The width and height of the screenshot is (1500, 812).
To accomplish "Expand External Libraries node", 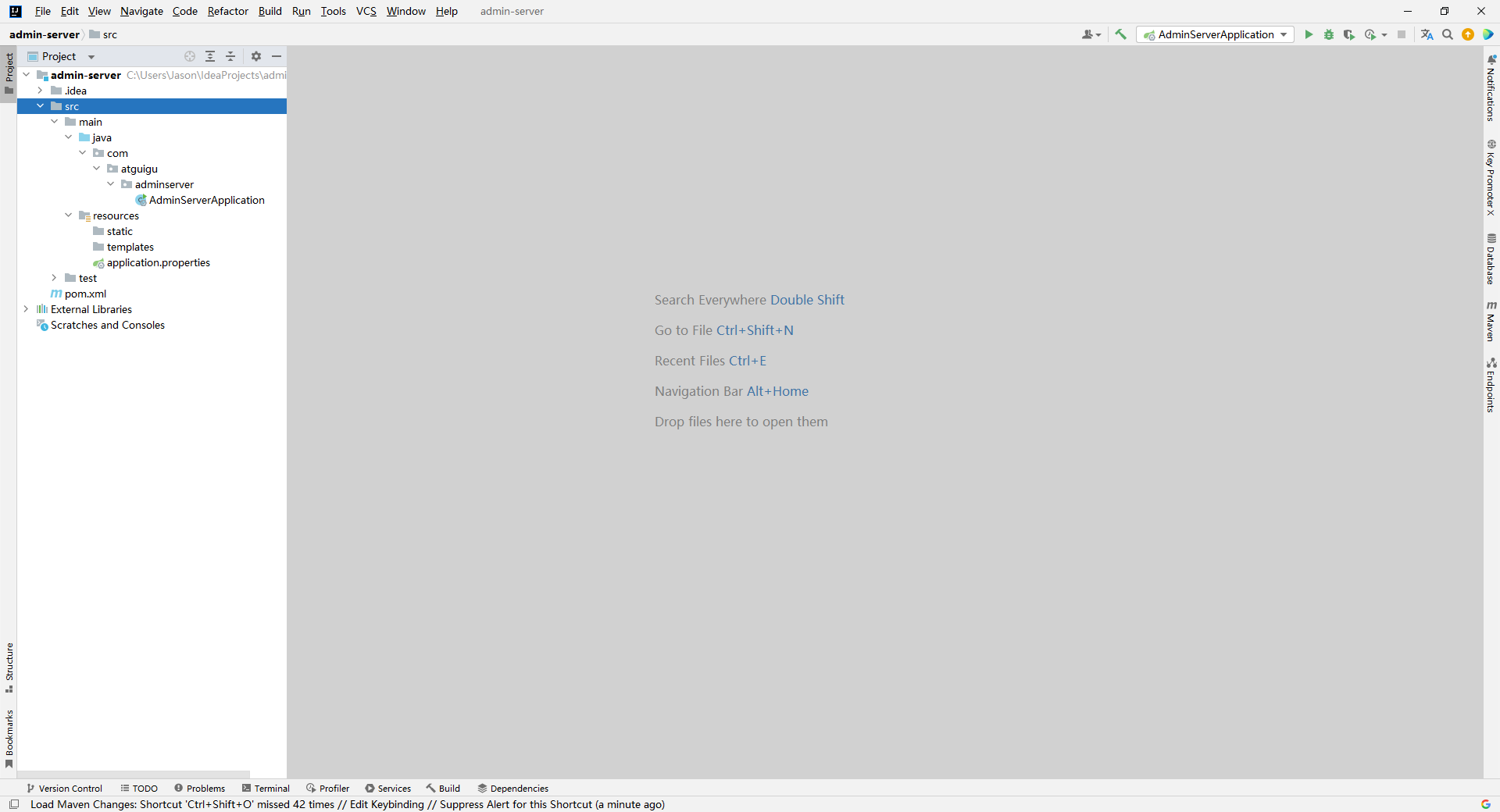I will pyautogui.click(x=26, y=309).
